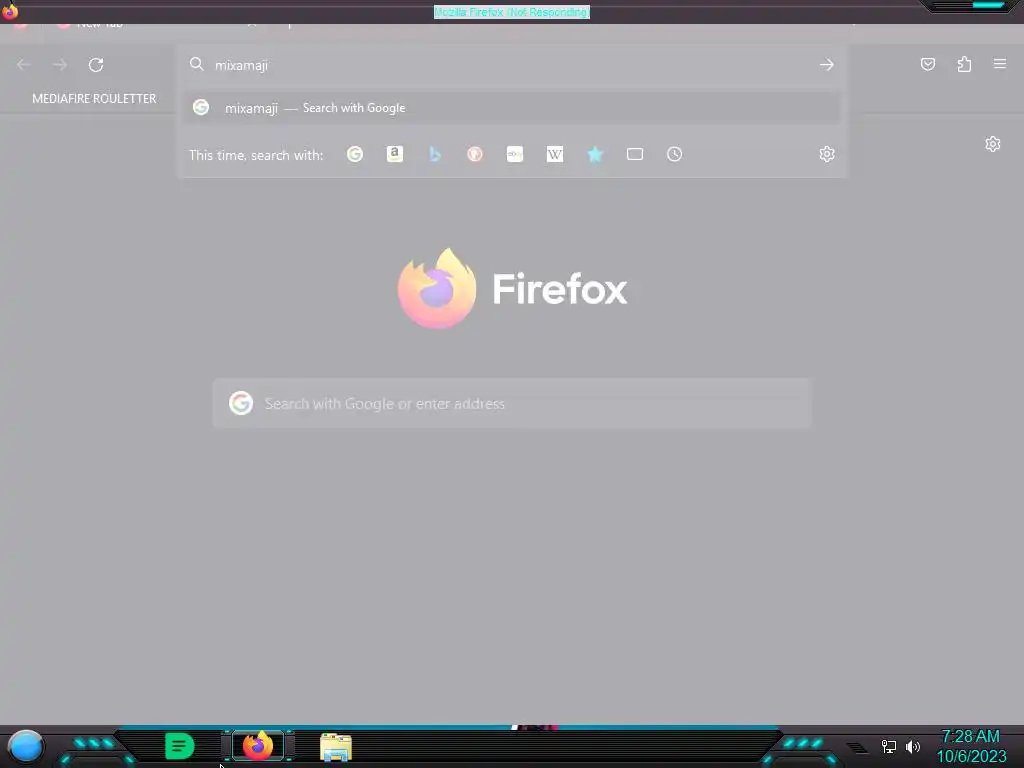
Task: Open the Firefox hamburger menu
Action: point(1000,64)
